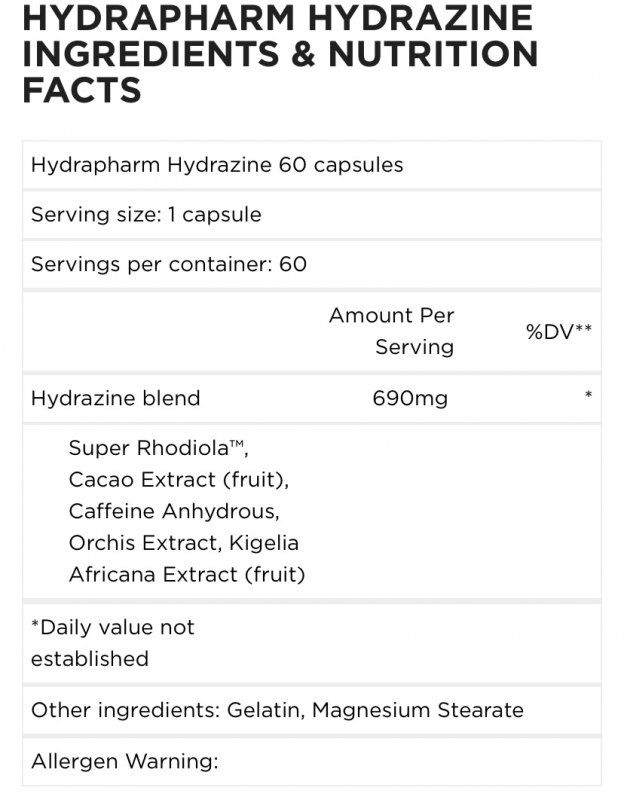624x800 pixels.
Task: Click the Magnesium Stearate text
Action: coord(418,710)
